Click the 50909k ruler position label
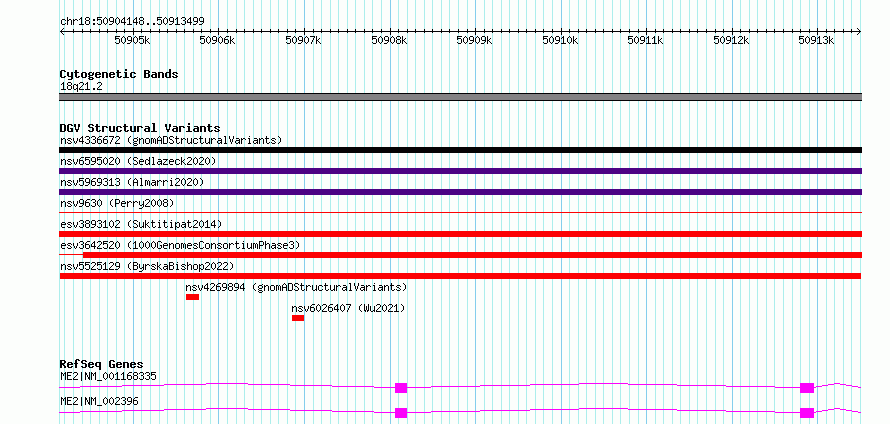Image resolution: width=890 pixels, height=424 pixels. point(475,40)
